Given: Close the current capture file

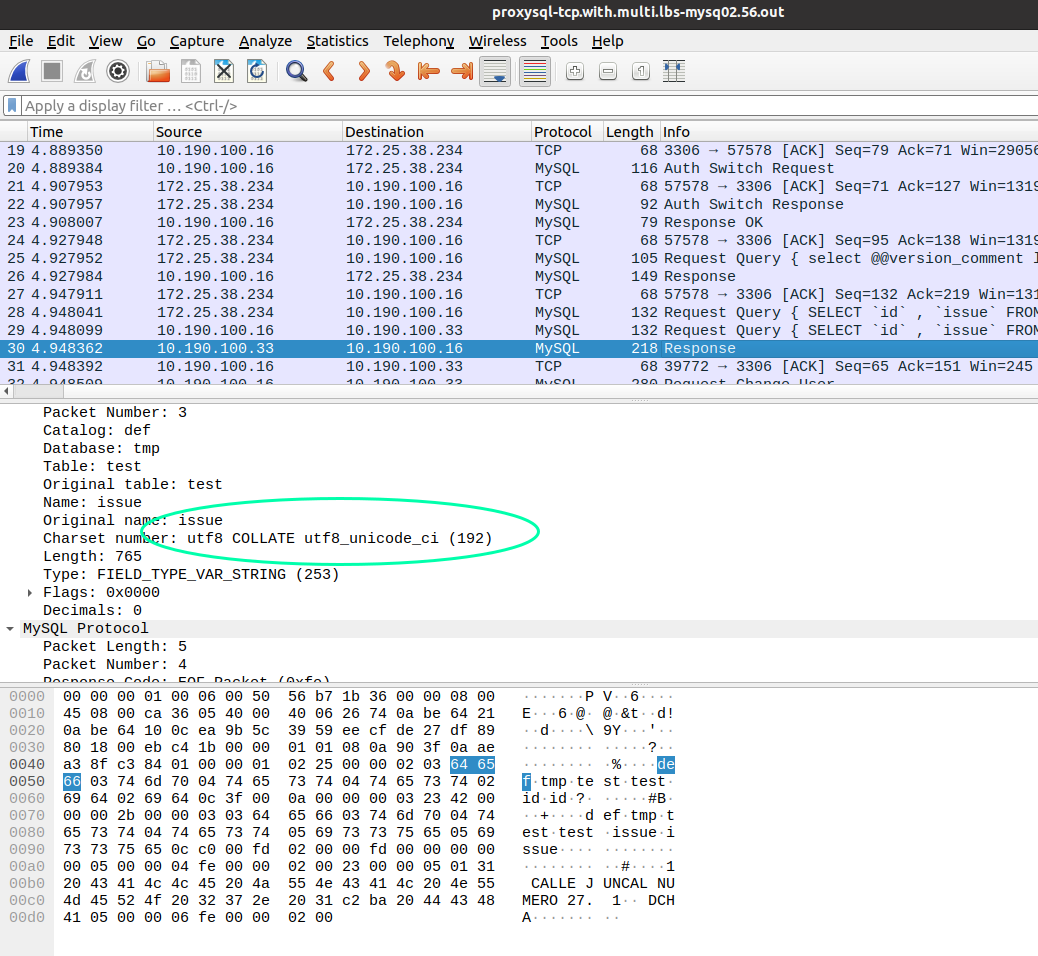Looking at the screenshot, I should (223, 71).
